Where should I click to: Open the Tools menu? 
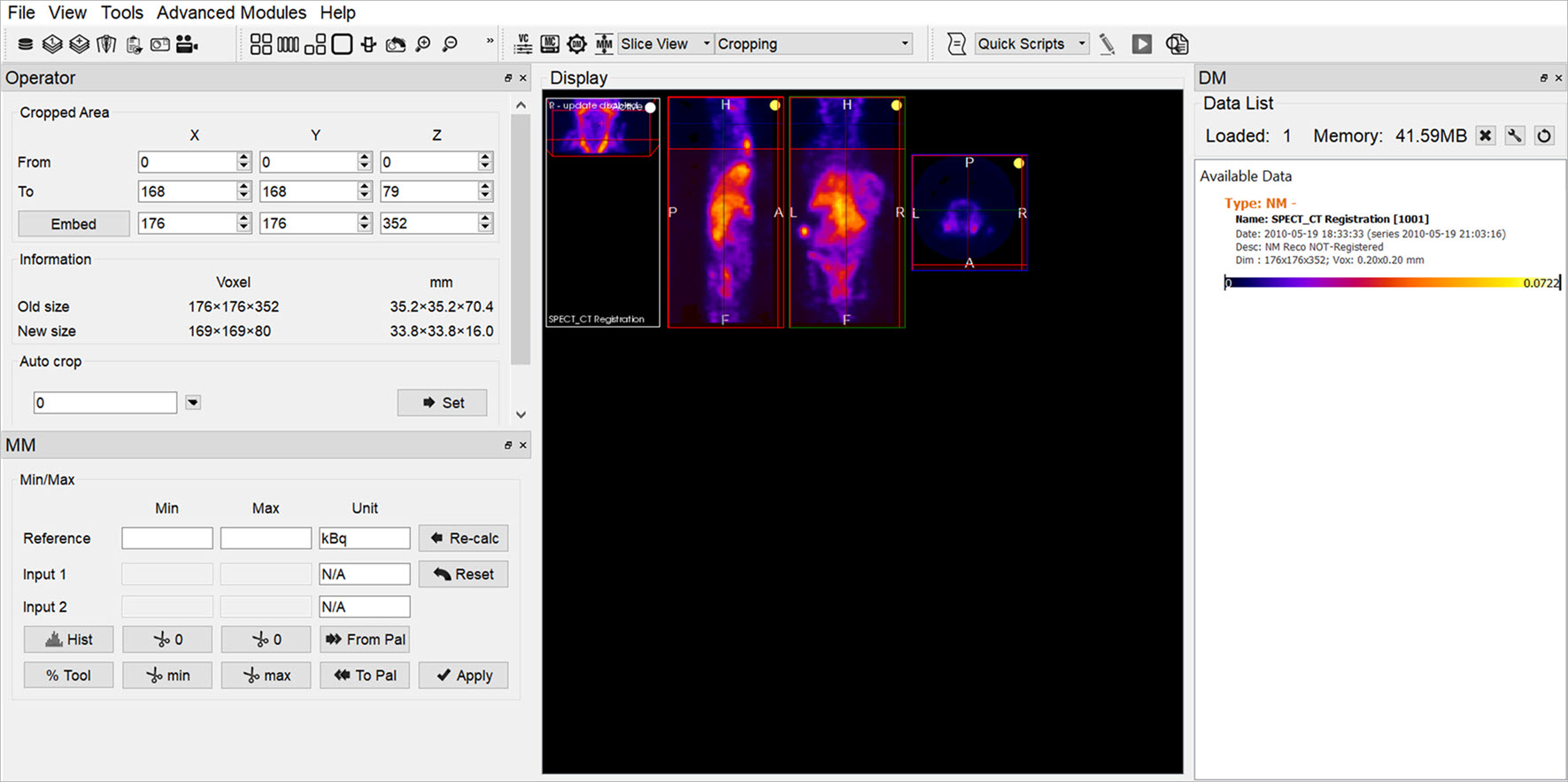tap(121, 12)
